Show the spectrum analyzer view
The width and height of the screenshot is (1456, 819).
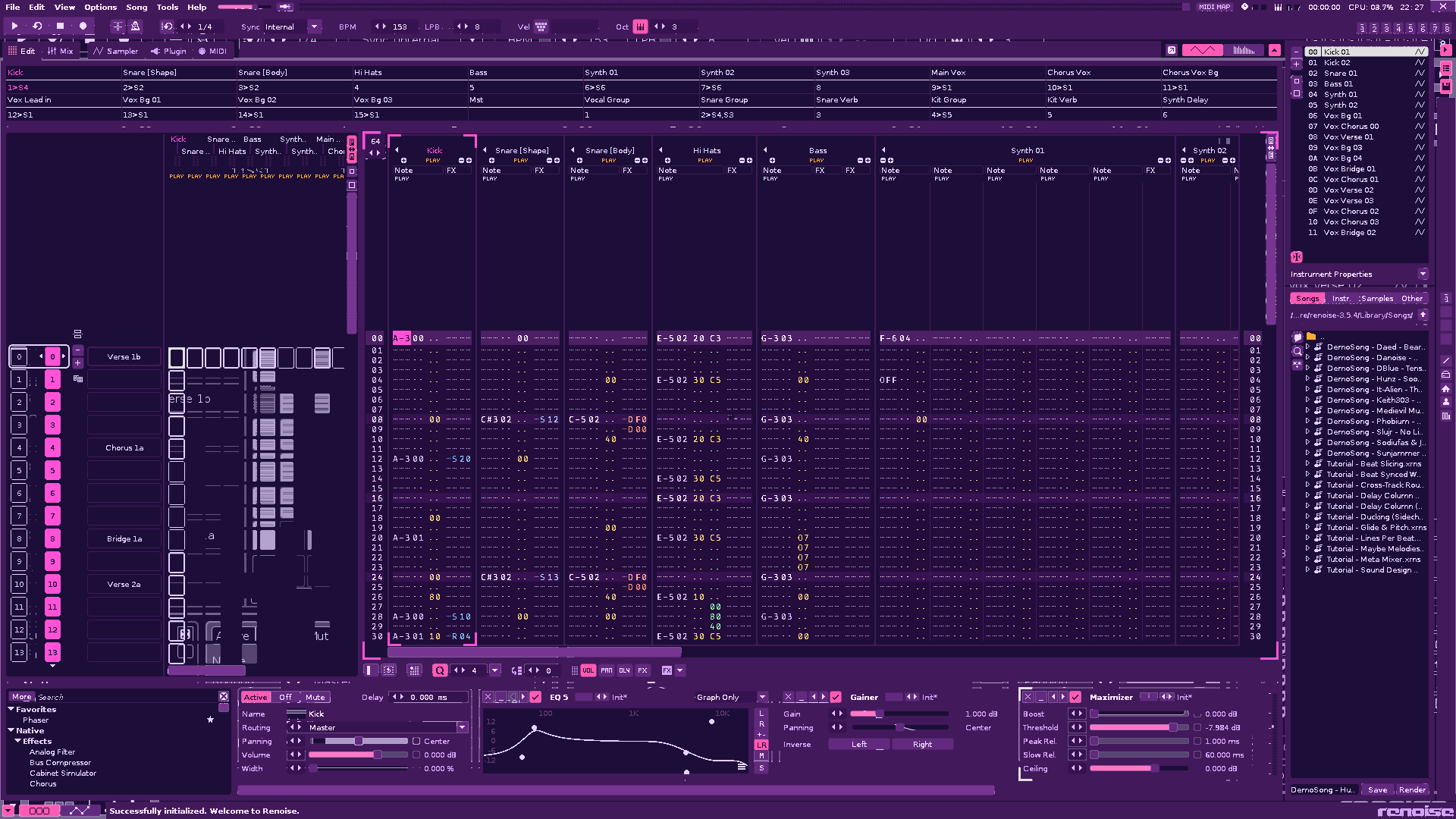[x=1244, y=50]
